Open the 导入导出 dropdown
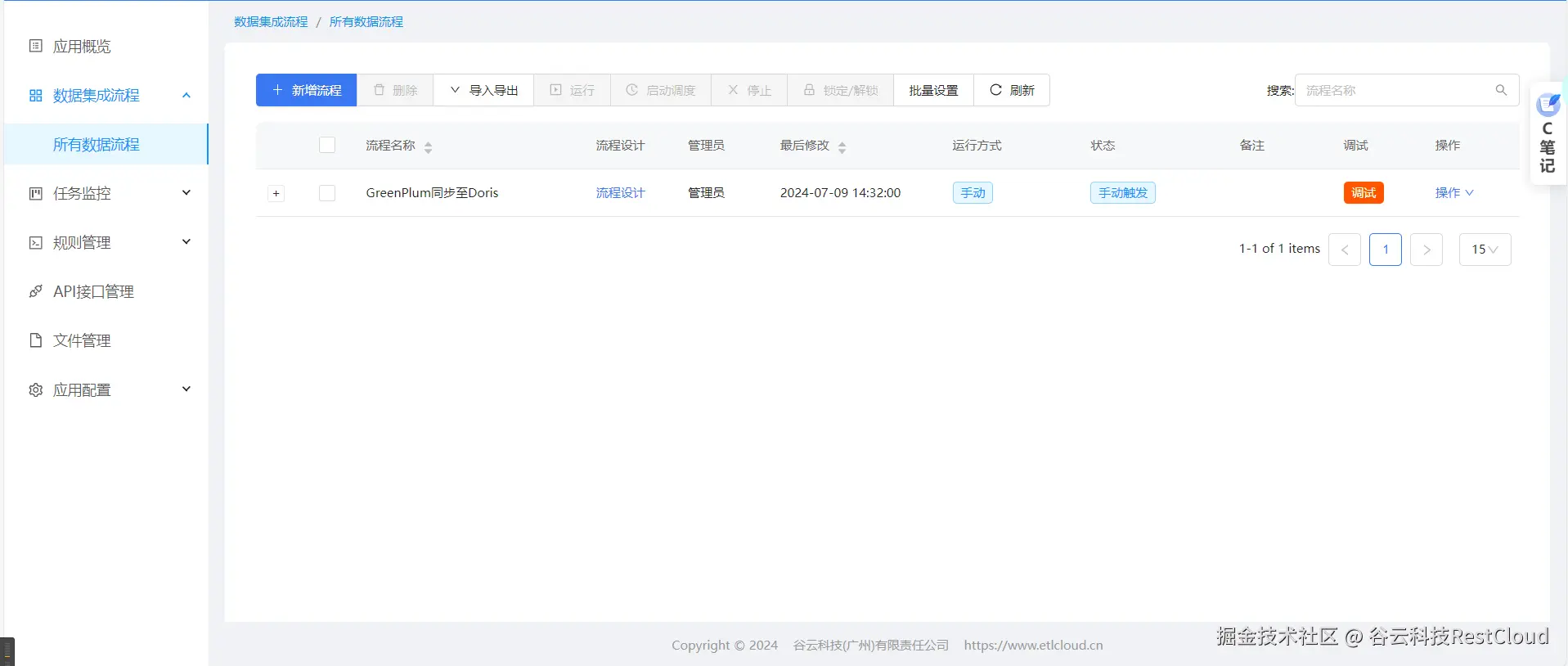Image resolution: width=1568 pixels, height=666 pixels. point(483,90)
